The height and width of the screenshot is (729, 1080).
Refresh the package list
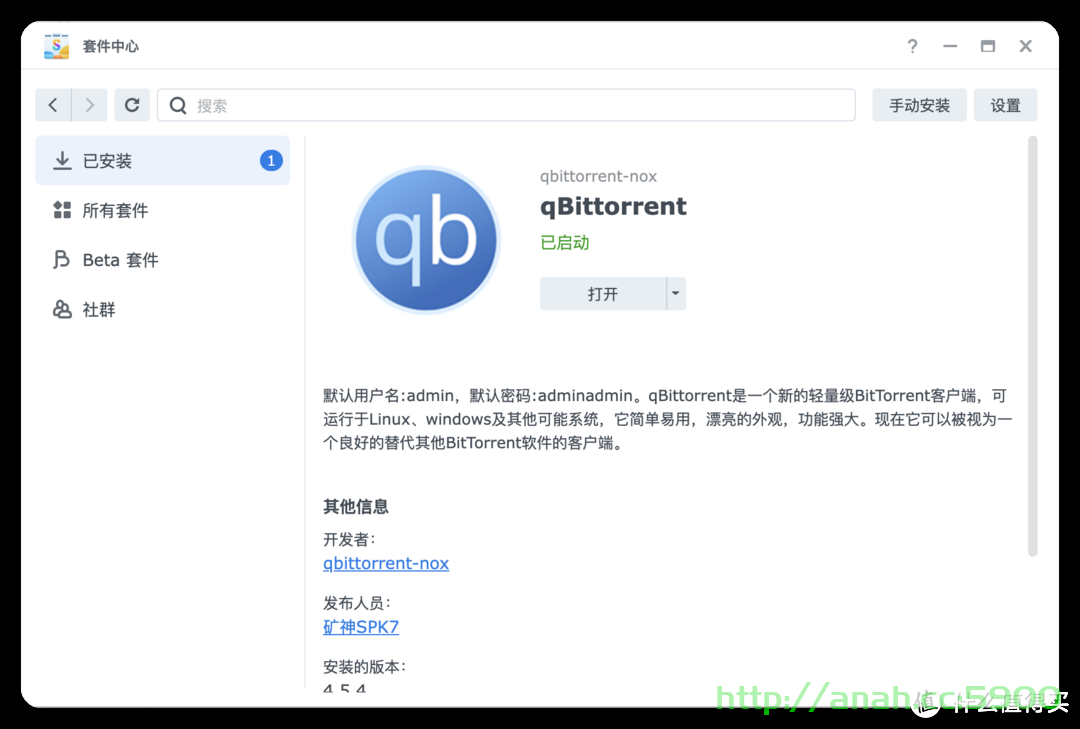tap(132, 105)
